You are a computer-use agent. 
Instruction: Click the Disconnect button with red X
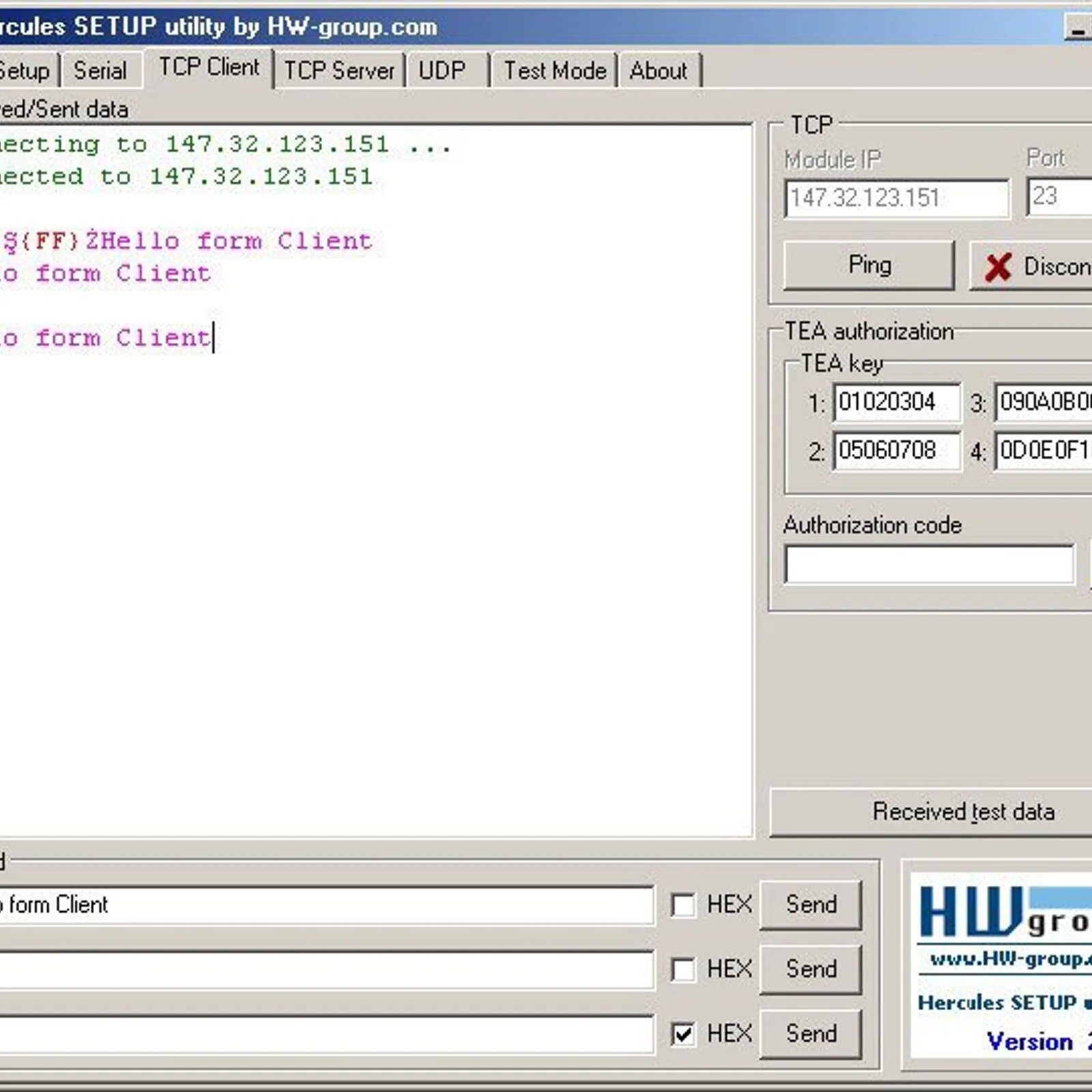1031,266
